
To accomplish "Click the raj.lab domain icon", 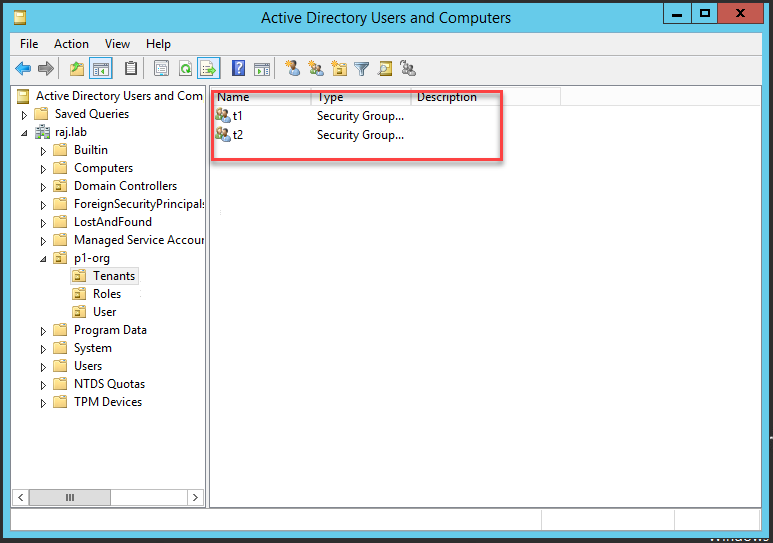I will [x=42, y=132].
